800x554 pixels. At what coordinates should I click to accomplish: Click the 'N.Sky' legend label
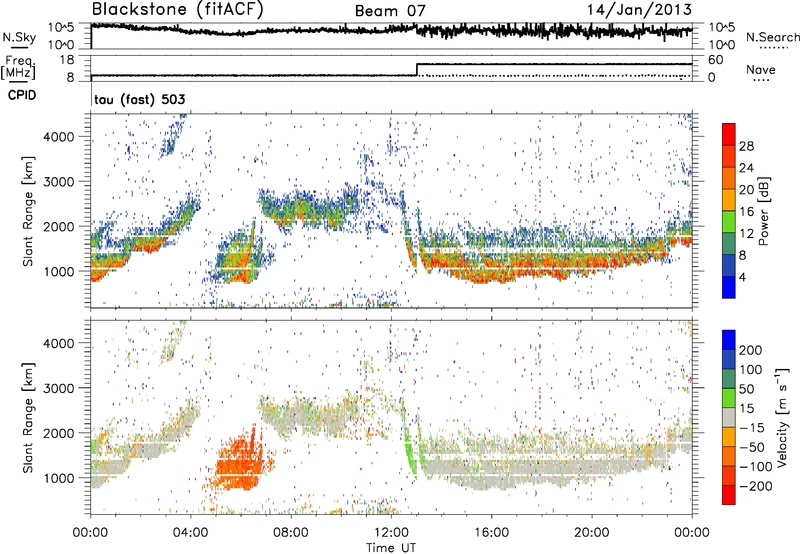coord(19,37)
